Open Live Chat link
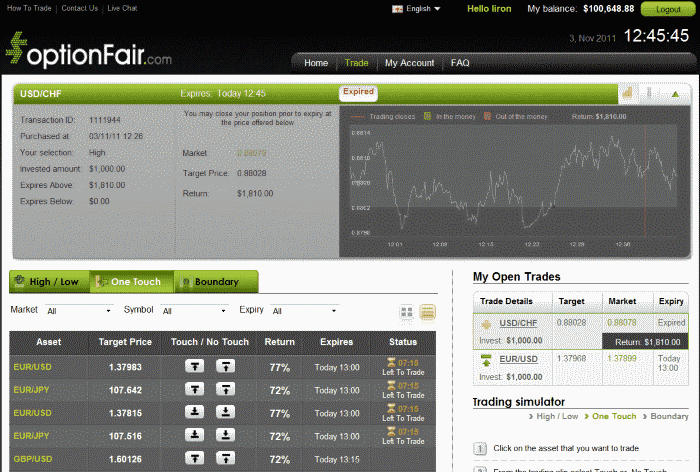 click(x=122, y=8)
